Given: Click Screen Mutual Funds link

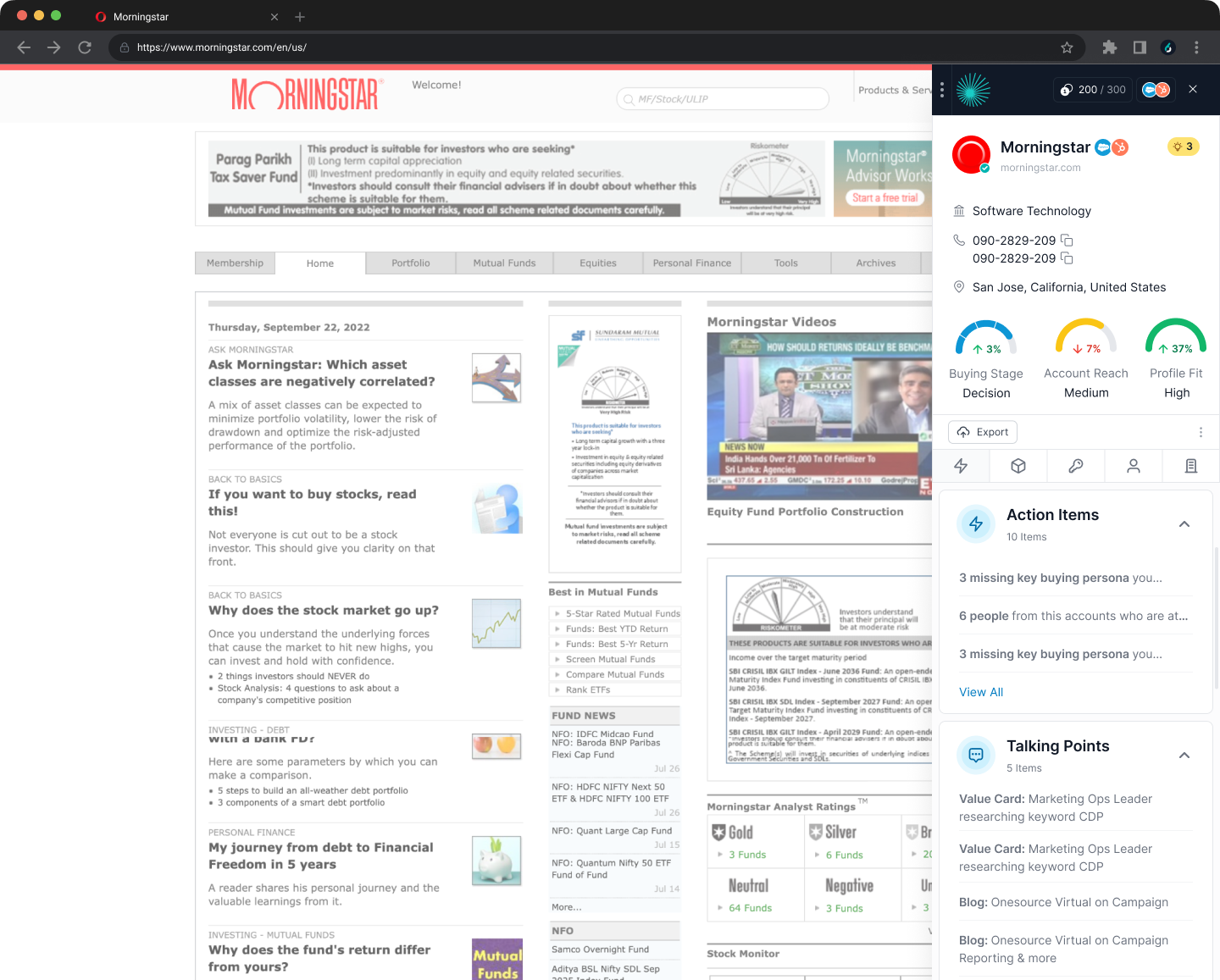Looking at the screenshot, I should (610, 659).
